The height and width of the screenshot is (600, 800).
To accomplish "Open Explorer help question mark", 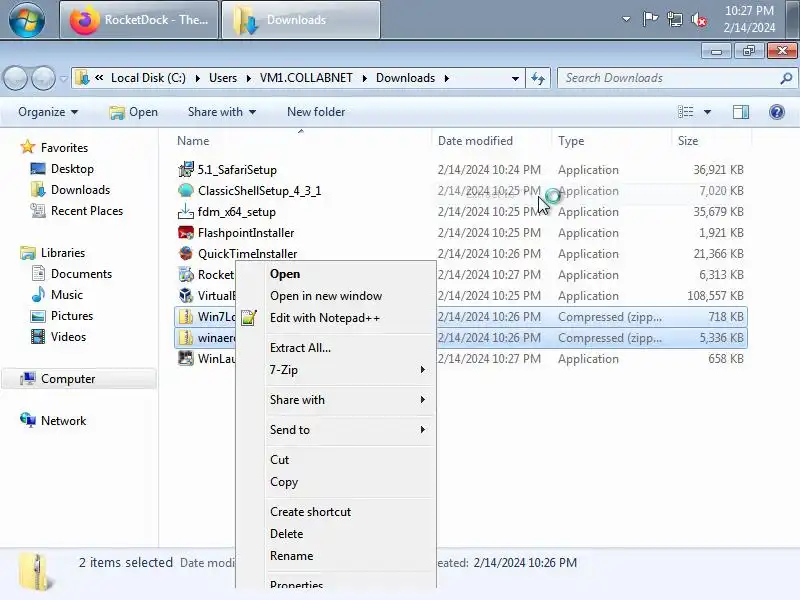I will click(x=777, y=112).
